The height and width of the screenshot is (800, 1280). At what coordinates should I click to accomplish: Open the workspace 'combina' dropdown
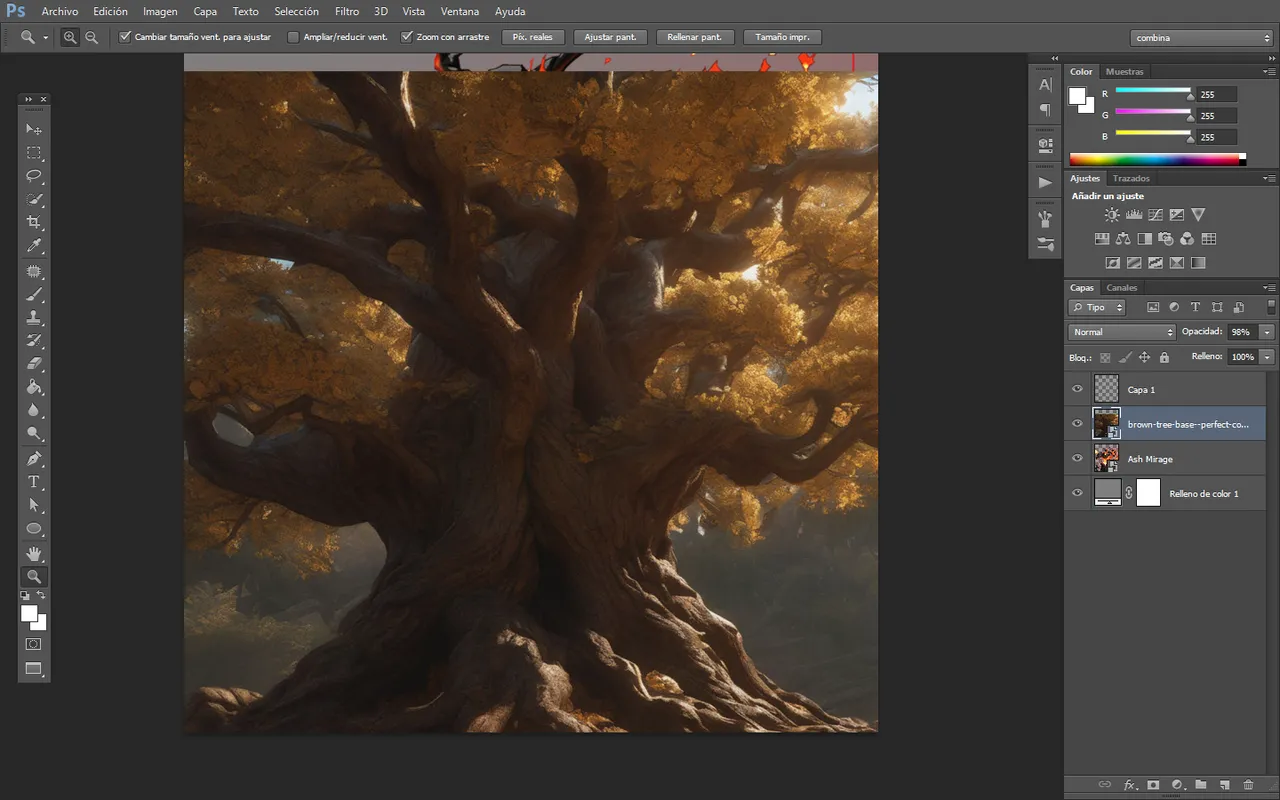click(x=1202, y=38)
